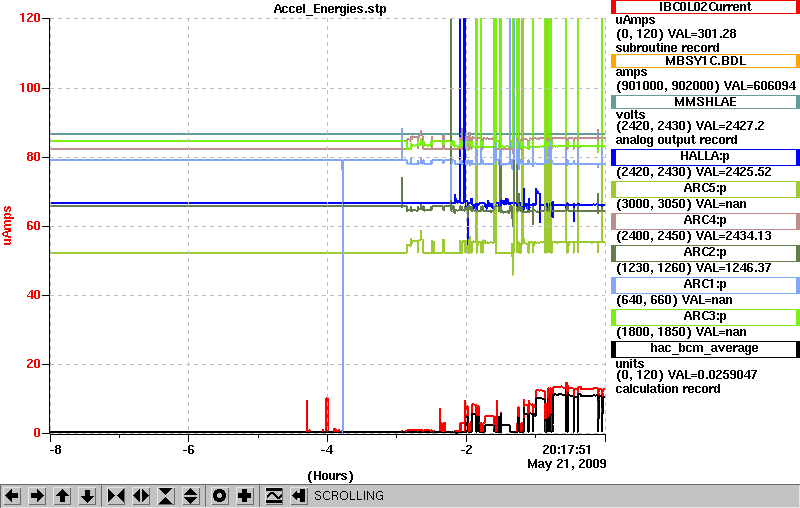Click the (Hours) time axis label
The height and width of the screenshot is (508, 800).
[330, 476]
